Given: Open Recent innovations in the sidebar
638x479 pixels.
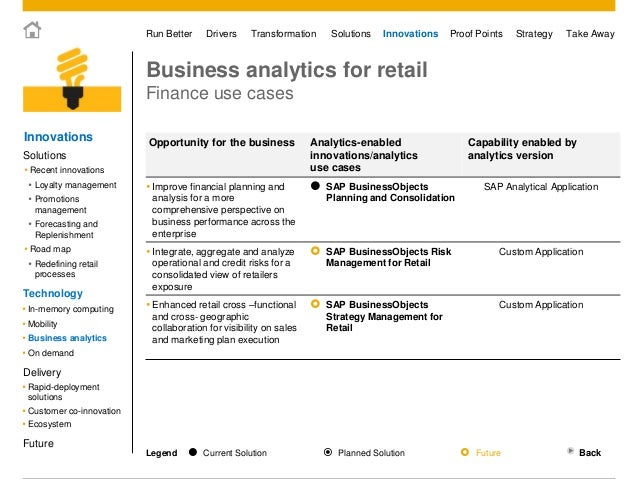Looking at the screenshot, I should coord(67,170).
